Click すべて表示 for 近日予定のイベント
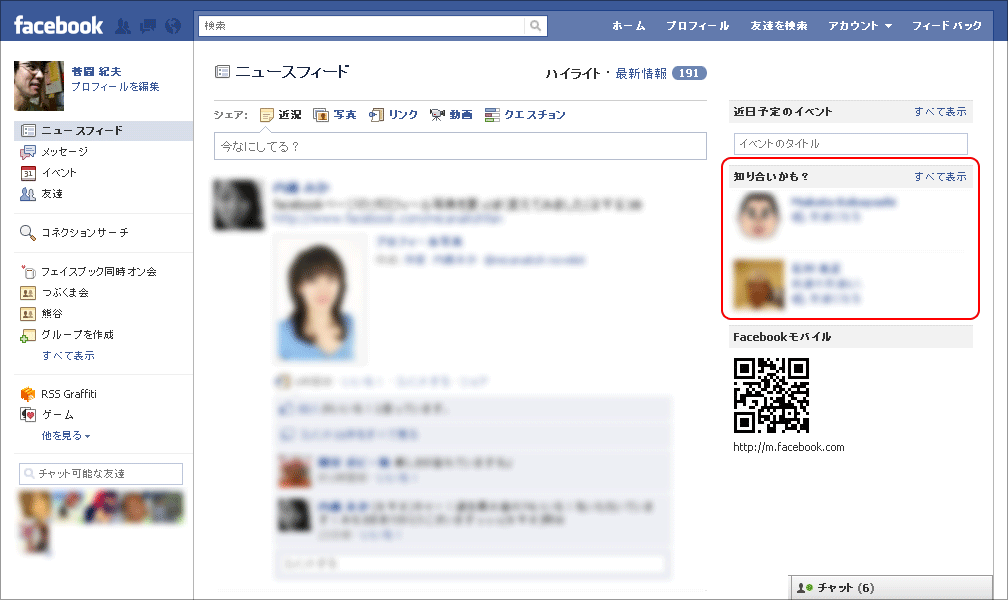Screen dimensions: 1008x600 click(x=940, y=112)
